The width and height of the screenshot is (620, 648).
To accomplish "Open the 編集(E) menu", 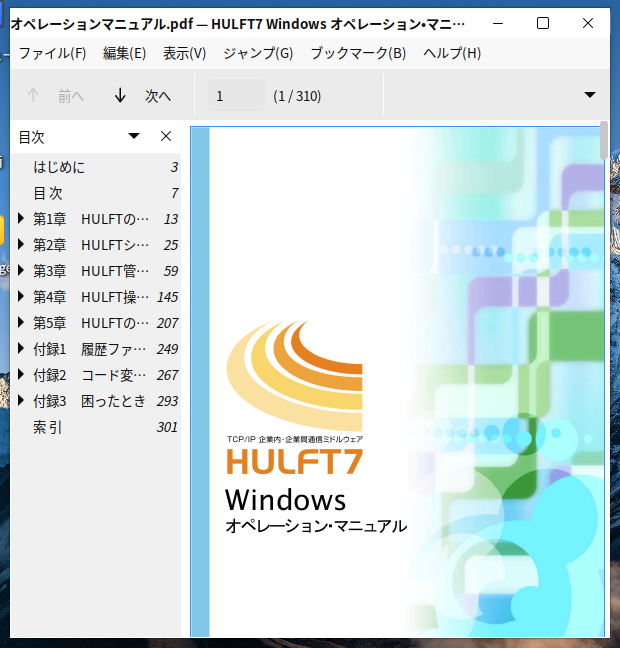I will tap(124, 53).
